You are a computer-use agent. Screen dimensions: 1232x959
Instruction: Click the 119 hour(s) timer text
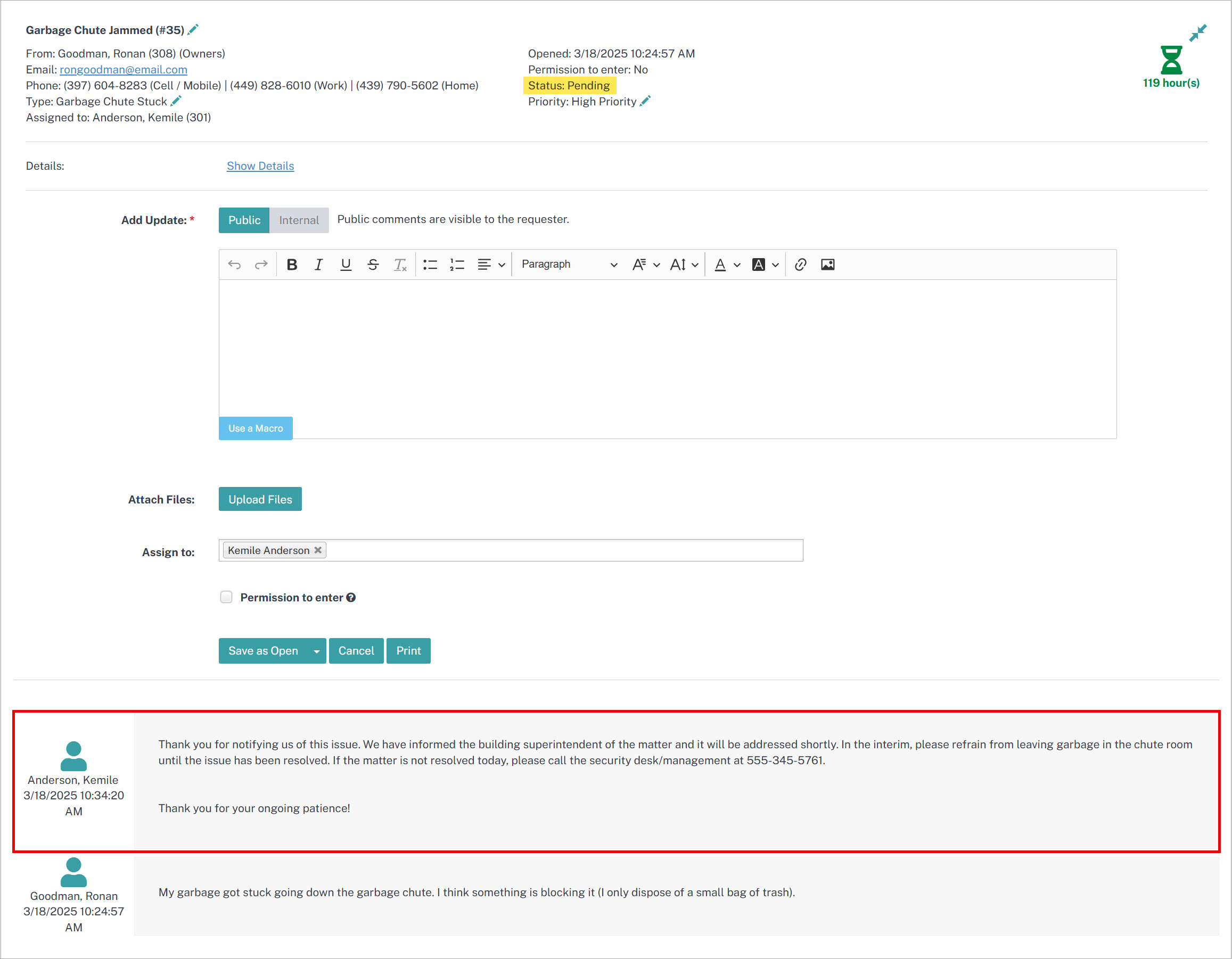(1171, 83)
